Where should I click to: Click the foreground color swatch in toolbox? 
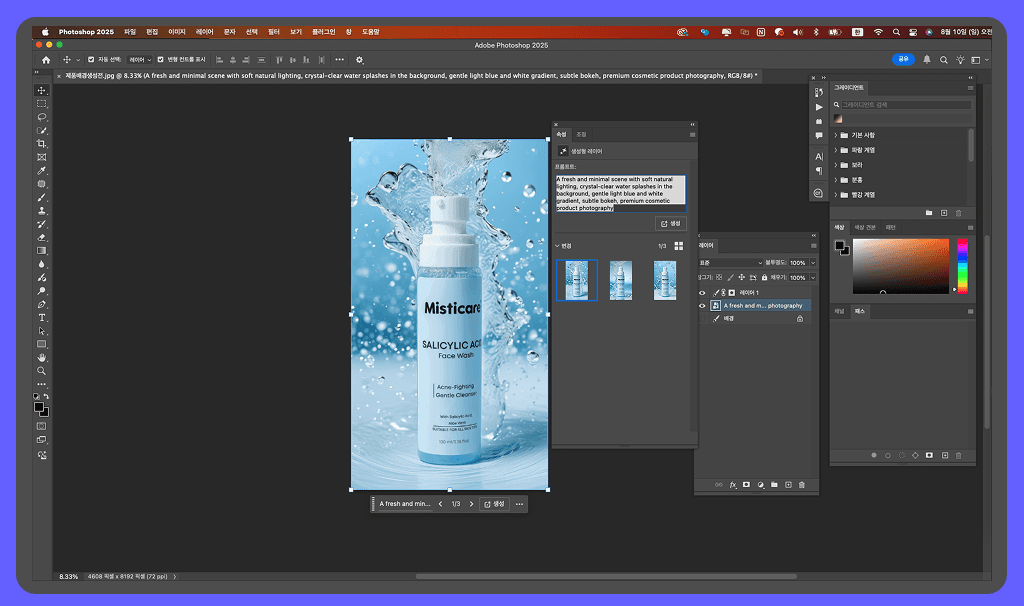click(39, 407)
